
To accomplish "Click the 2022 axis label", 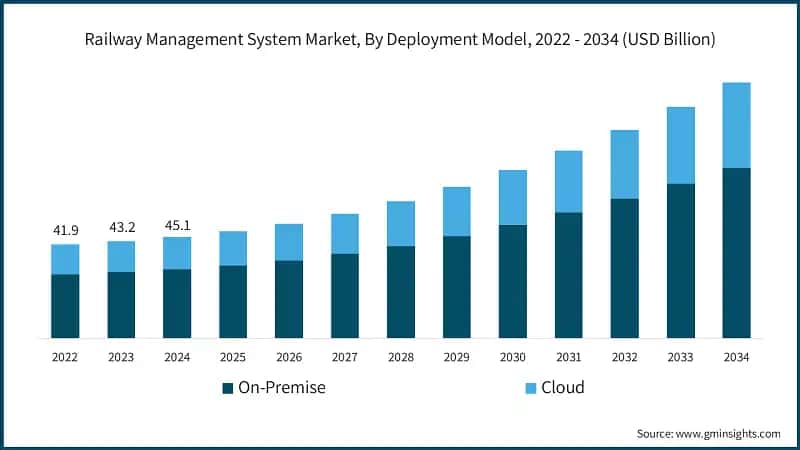I will click(x=65, y=357).
